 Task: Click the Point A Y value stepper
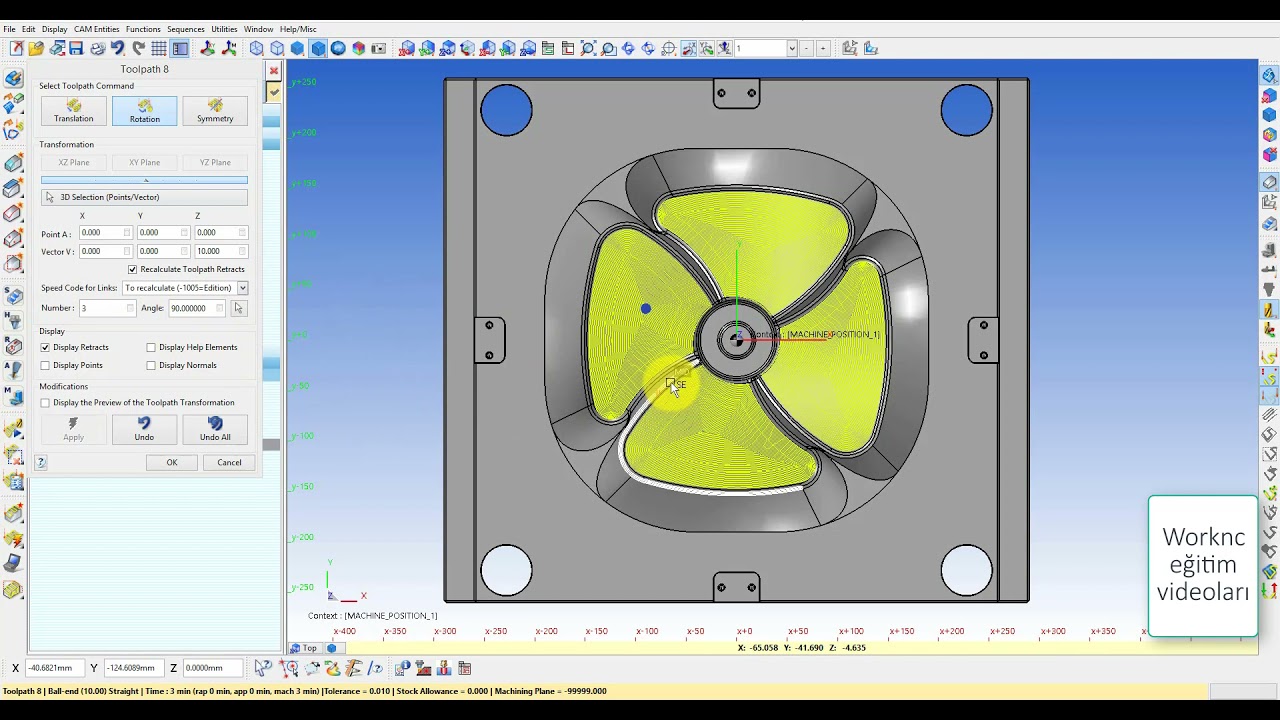pos(185,232)
